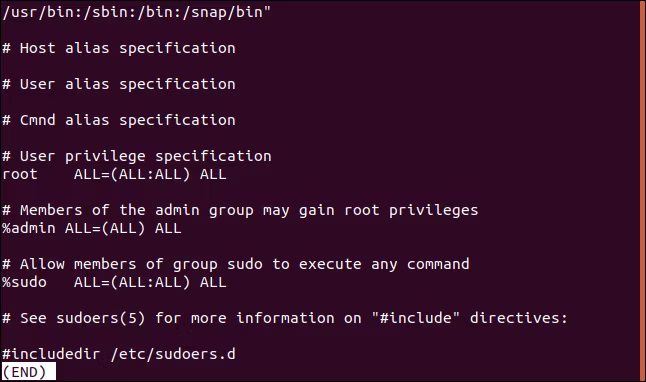
Task: Click 'ALL=(ALL:ALL)' on the root line
Action: tap(132, 174)
